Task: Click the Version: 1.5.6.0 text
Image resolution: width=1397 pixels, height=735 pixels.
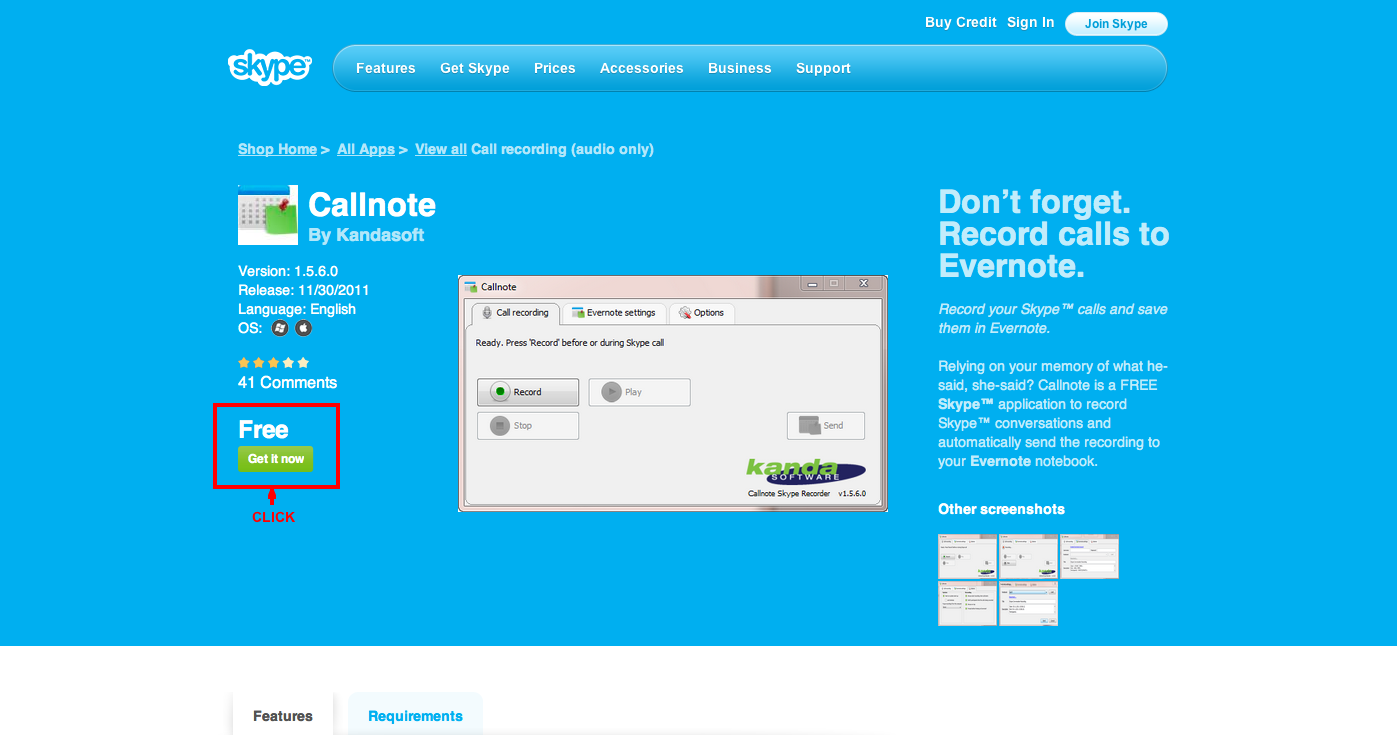Action: [x=288, y=271]
